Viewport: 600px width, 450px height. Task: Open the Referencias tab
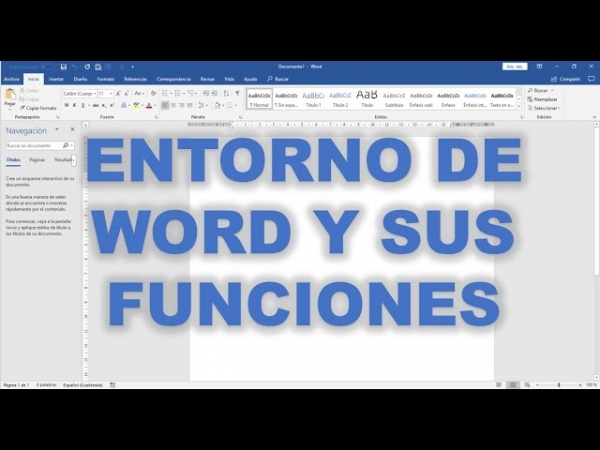(135, 79)
